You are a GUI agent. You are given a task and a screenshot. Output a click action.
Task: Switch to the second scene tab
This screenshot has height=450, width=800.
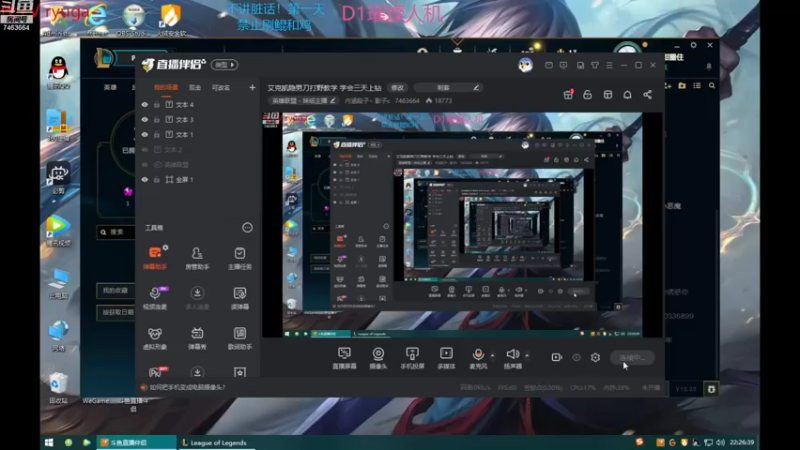195,88
